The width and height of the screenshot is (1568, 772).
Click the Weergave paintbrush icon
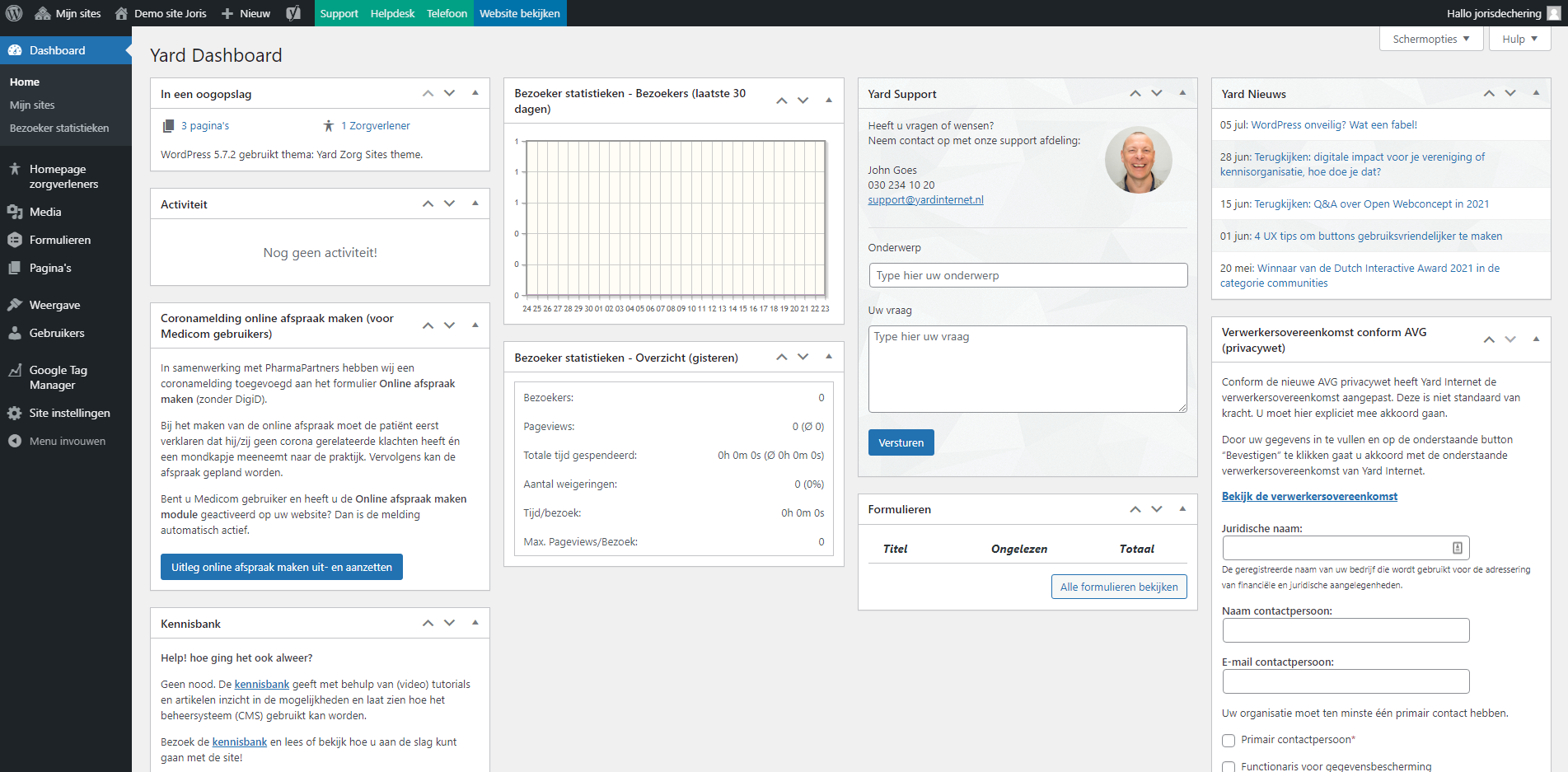[x=15, y=305]
